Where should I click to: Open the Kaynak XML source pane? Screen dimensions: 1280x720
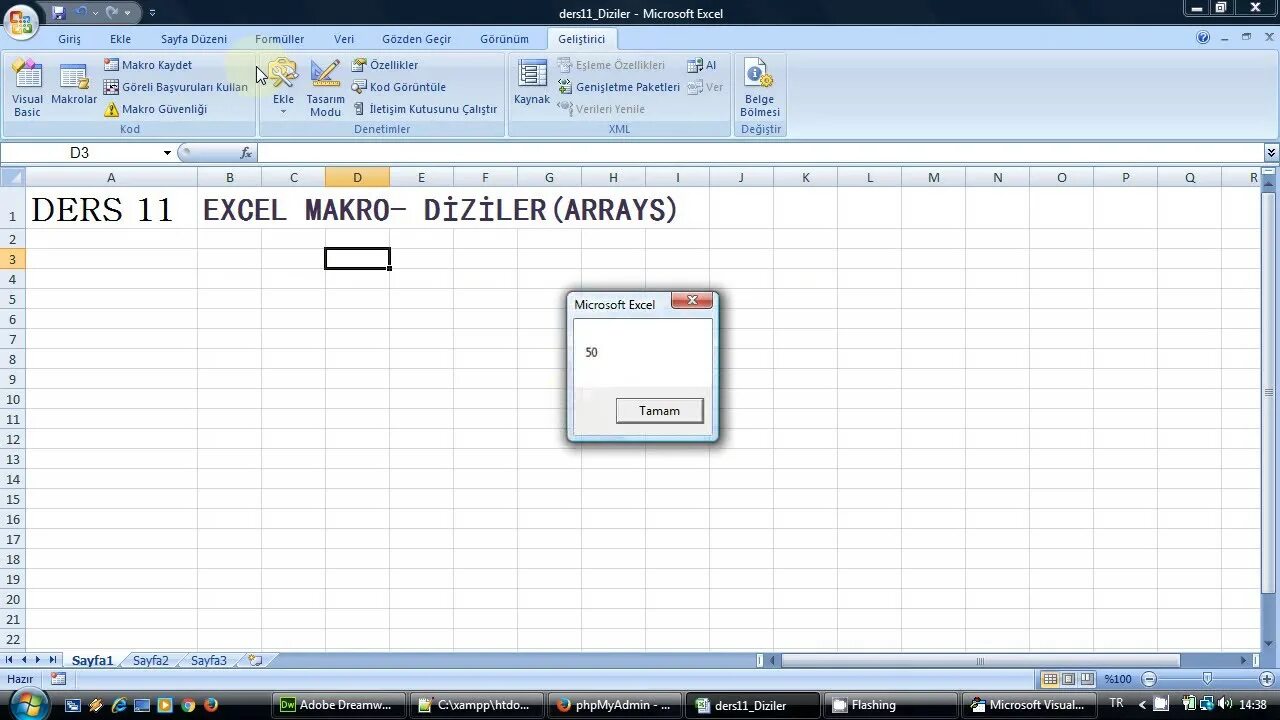pyautogui.click(x=532, y=83)
